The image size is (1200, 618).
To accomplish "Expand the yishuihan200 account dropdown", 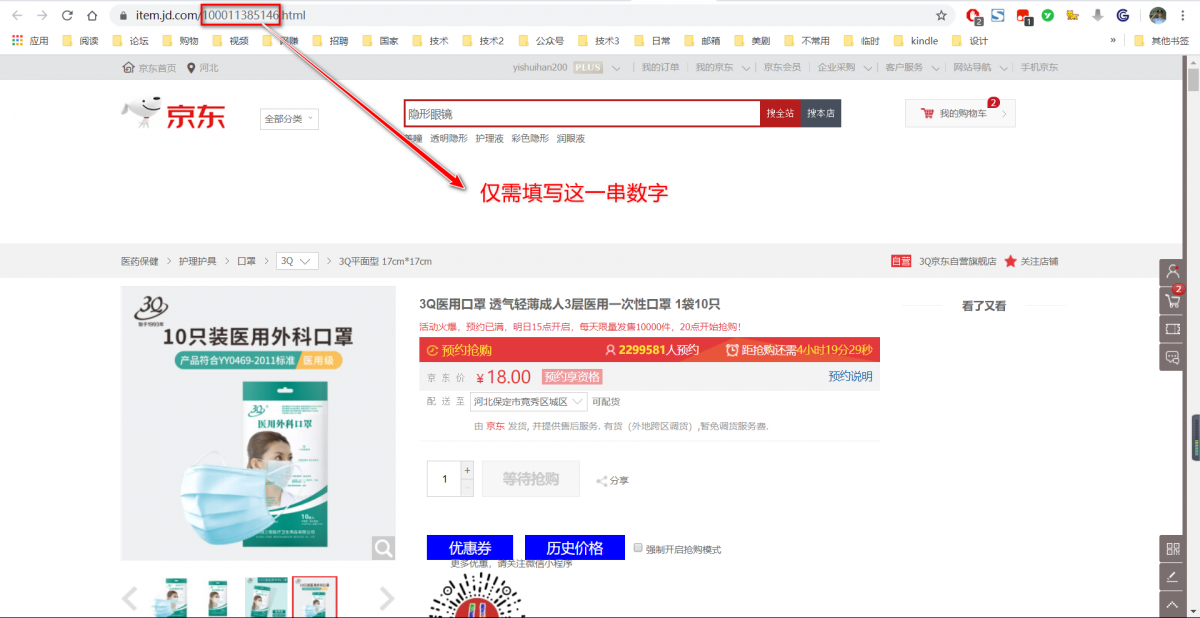I will tap(616, 68).
